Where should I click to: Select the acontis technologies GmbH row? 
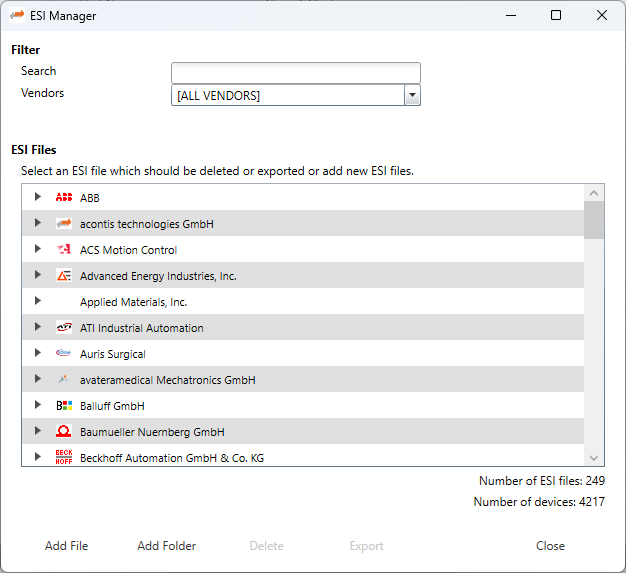tap(303, 223)
